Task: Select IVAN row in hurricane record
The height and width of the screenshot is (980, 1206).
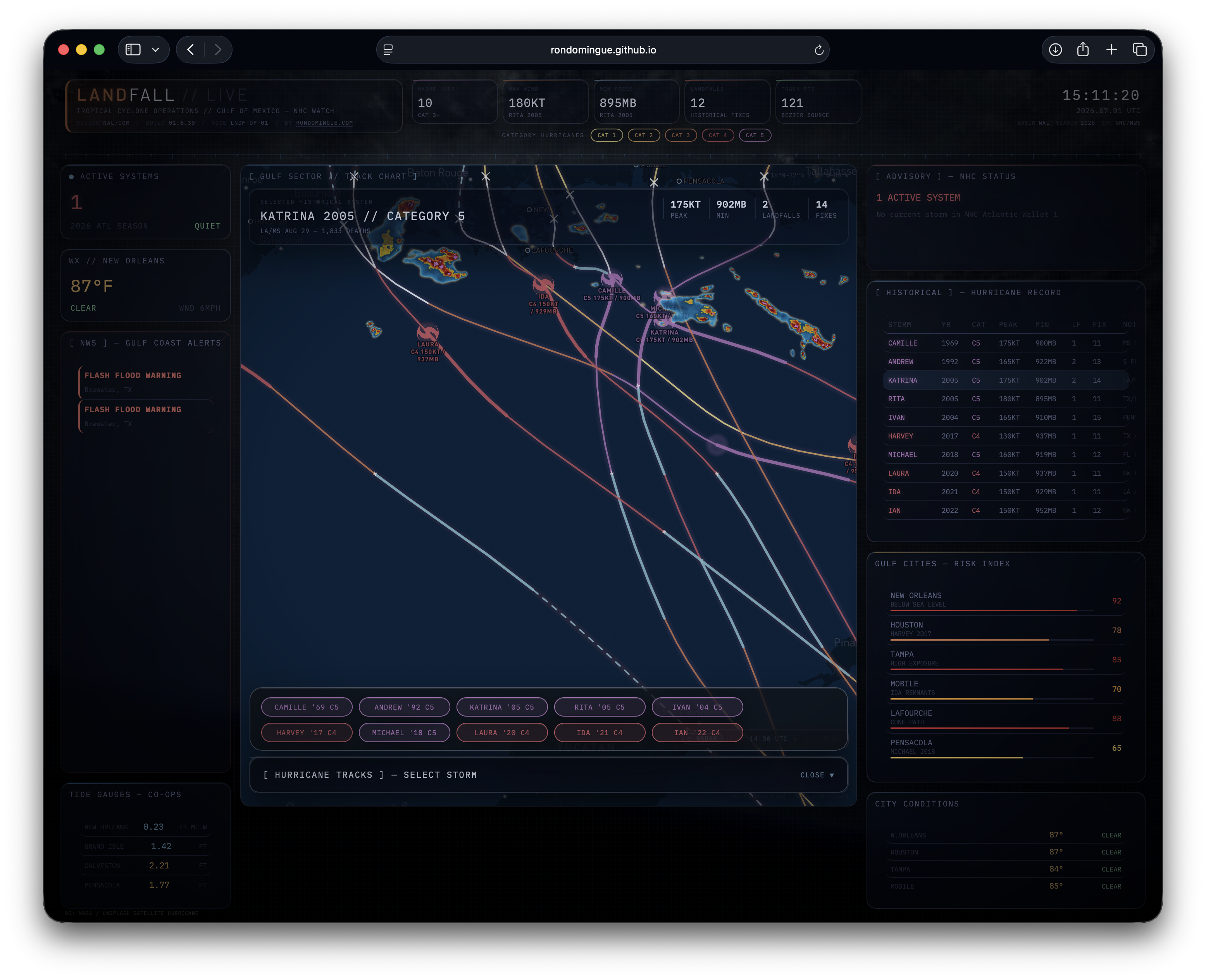Action: tap(1006, 418)
